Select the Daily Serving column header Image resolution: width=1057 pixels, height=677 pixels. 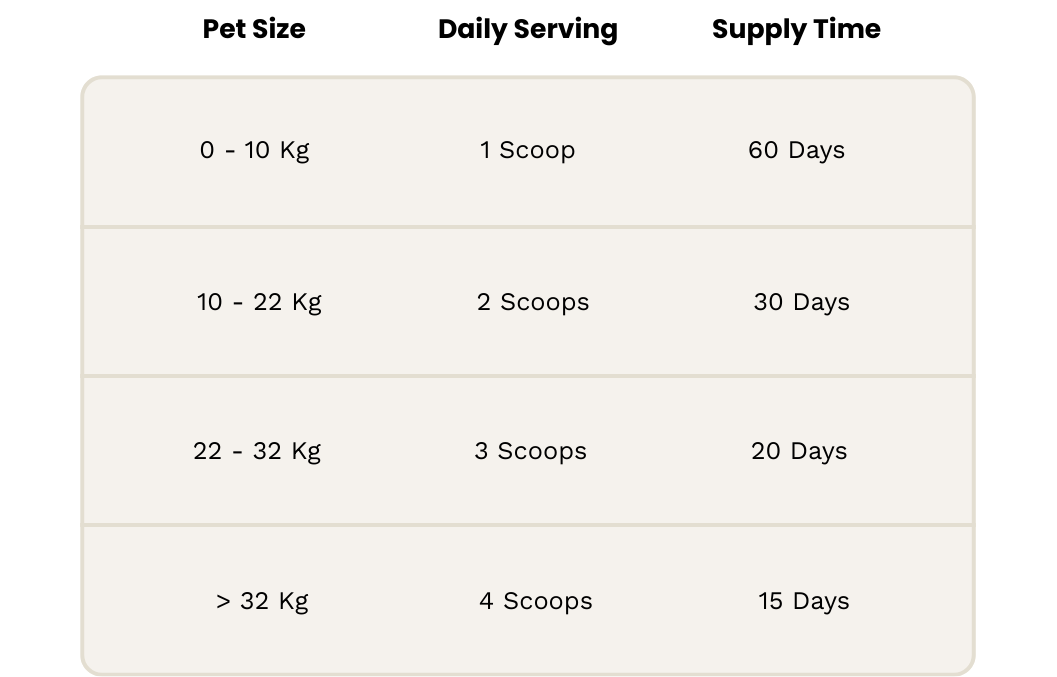point(527,29)
